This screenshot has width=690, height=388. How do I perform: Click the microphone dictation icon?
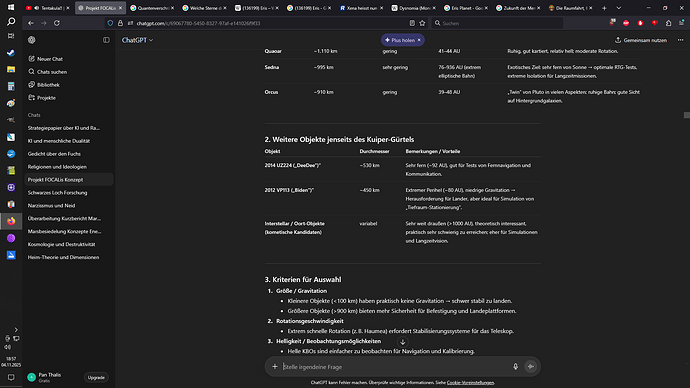515,366
